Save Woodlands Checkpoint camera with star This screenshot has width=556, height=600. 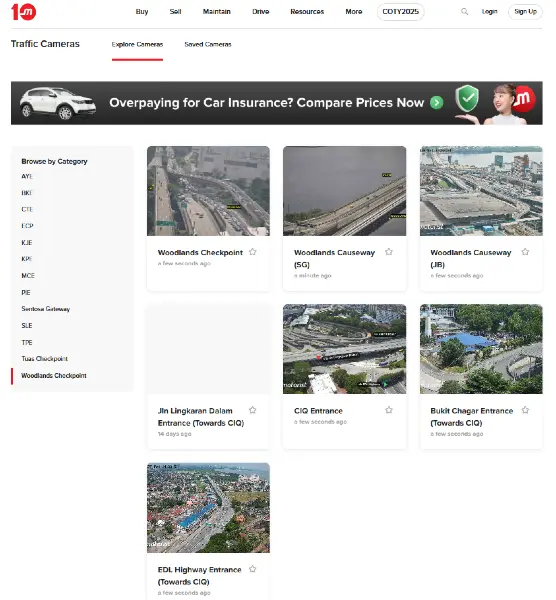tap(253, 252)
